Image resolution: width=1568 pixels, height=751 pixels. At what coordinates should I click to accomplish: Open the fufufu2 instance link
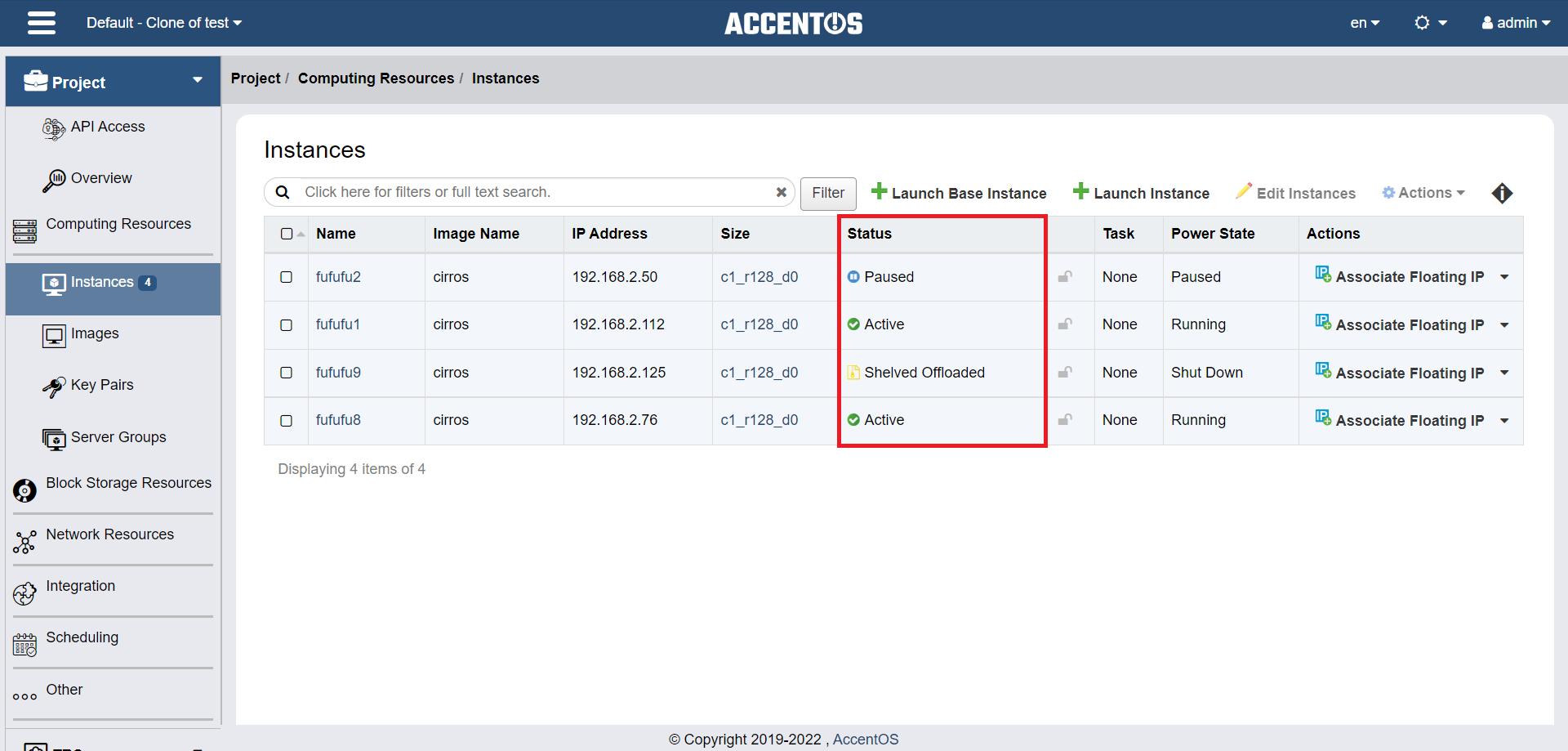[338, 277]
